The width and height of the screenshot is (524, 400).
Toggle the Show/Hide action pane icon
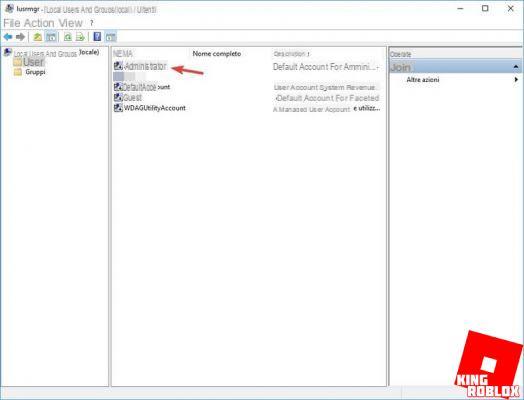tap(111, 37)
